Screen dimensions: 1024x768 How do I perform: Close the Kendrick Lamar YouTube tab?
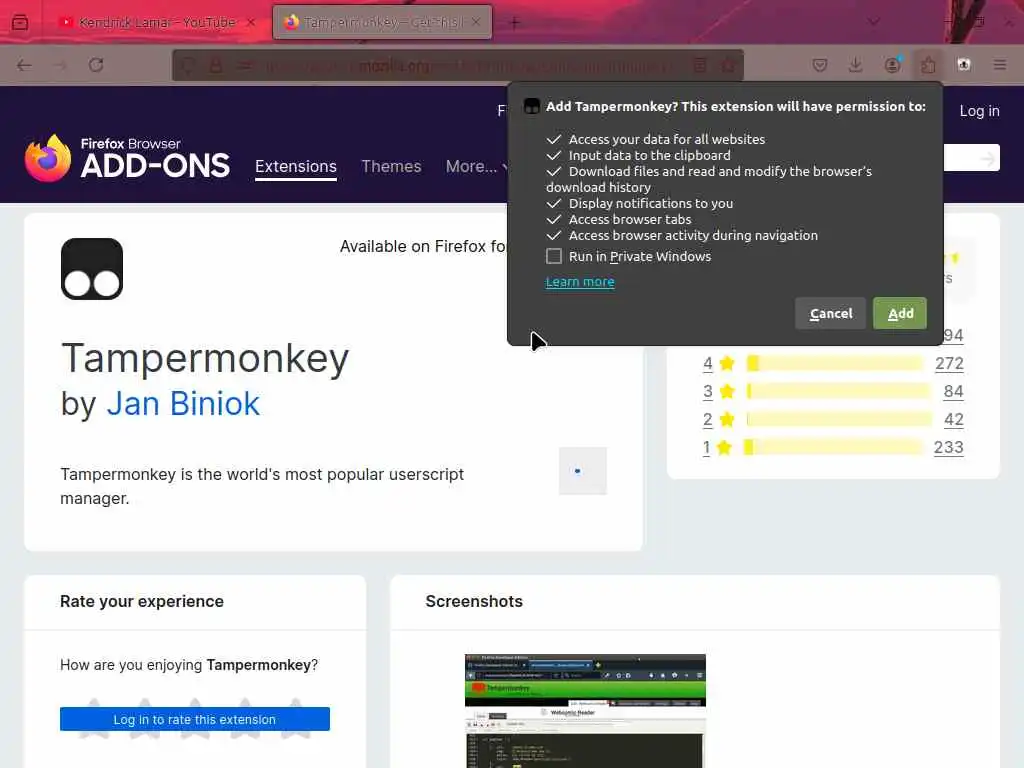click(251, 22)
